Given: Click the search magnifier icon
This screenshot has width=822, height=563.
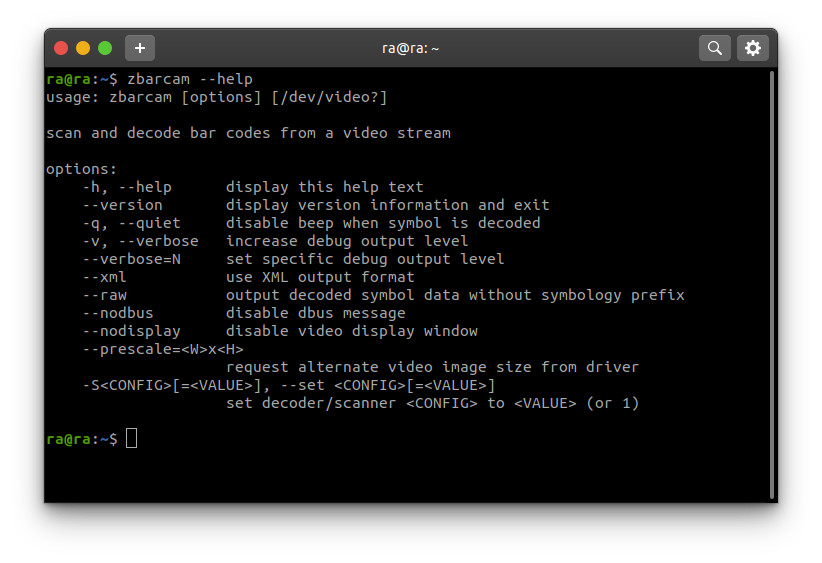Looking at the screenshot, I should pos(714,47).
